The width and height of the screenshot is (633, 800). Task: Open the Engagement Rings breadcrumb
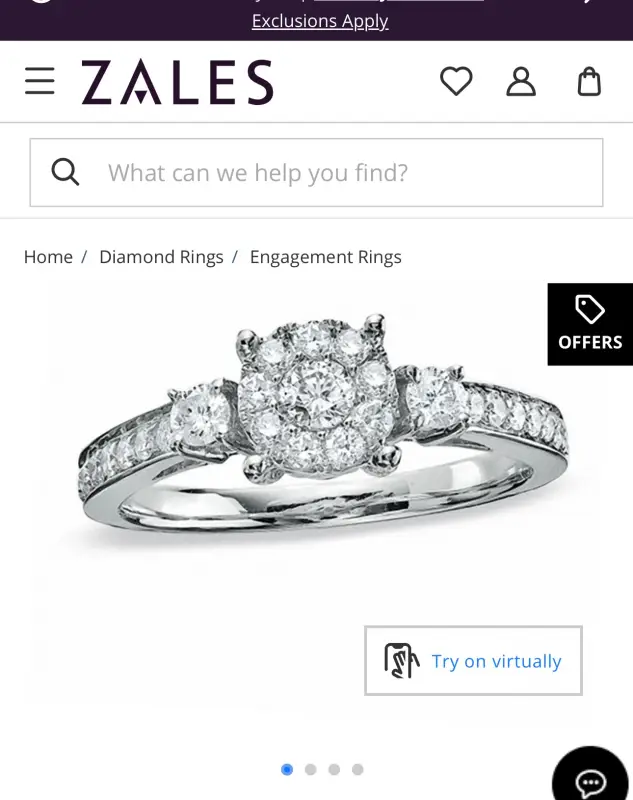click(325, 257)
